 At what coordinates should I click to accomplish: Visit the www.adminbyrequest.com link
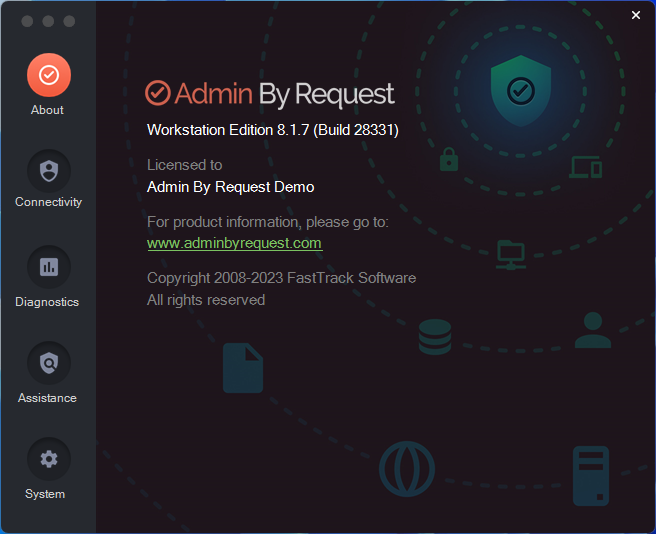tap(235, 243)
